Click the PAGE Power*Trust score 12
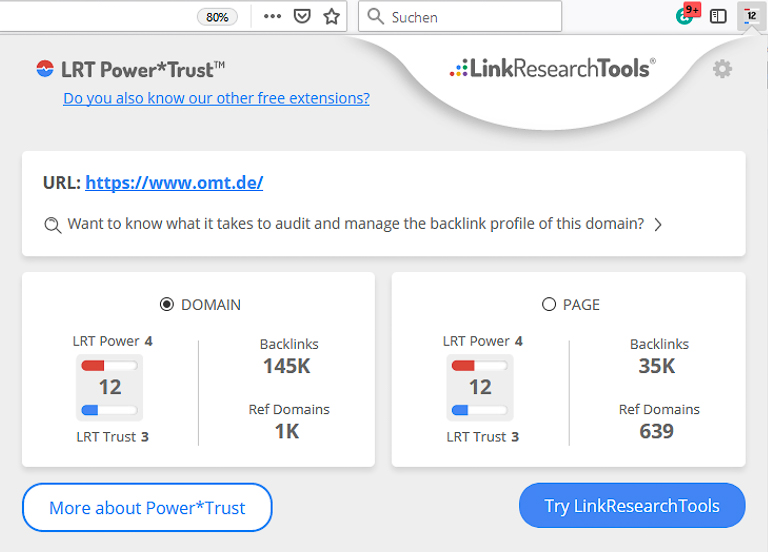This screenshot has width=768, height=552. pyautogui.click(x=480, y=387)
